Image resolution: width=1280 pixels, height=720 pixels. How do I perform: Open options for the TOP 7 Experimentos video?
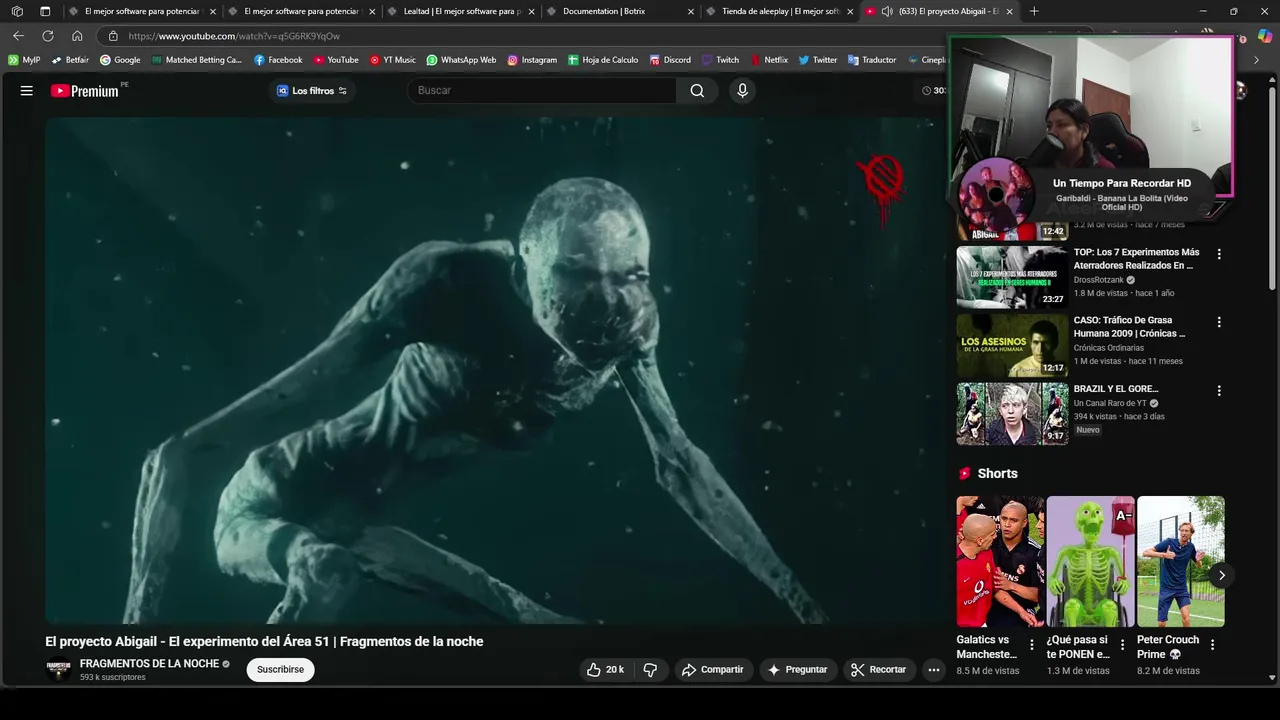[1219, 254]
